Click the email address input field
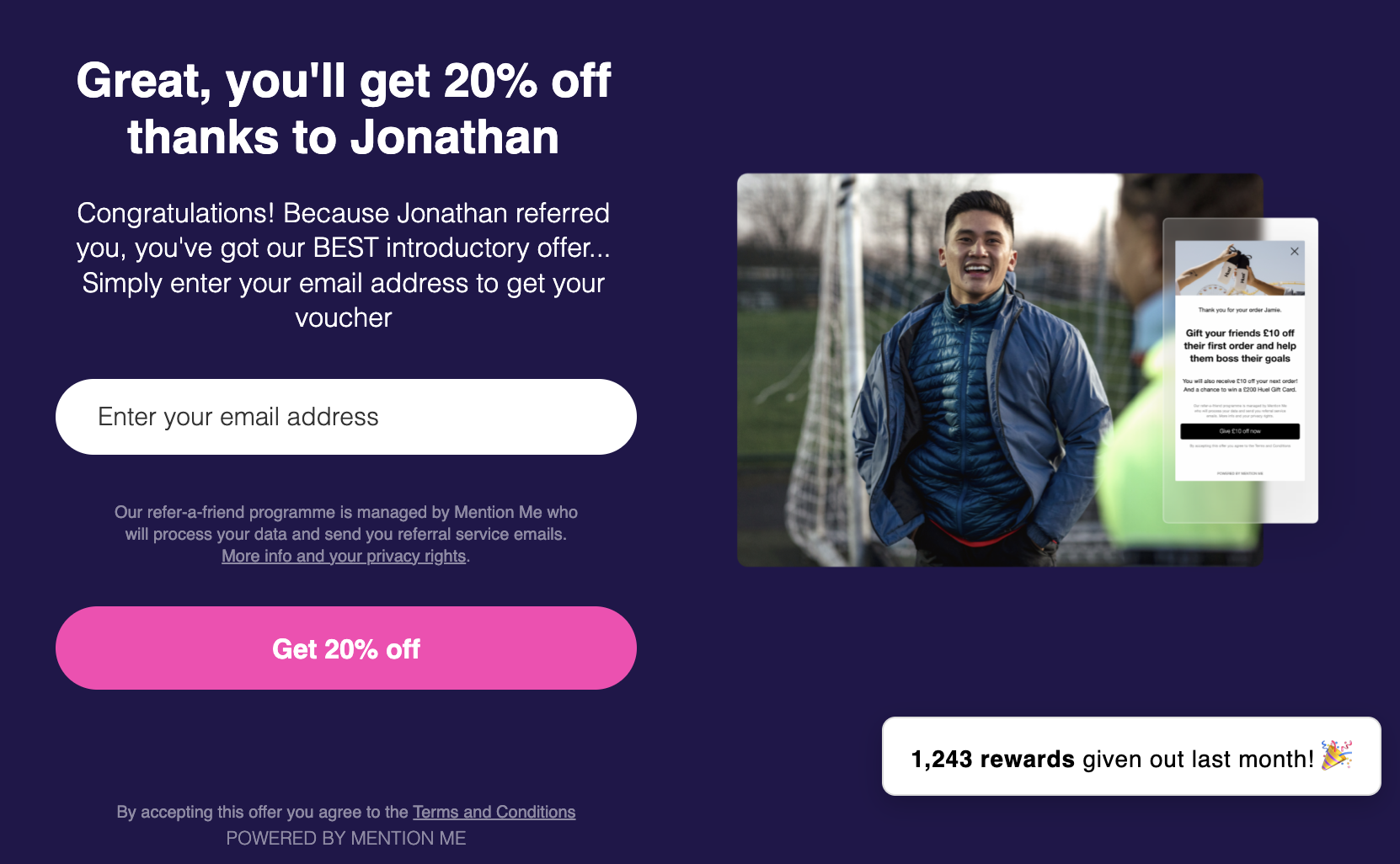This screenshot has width=1400, height=864. (x=345, y=417)
